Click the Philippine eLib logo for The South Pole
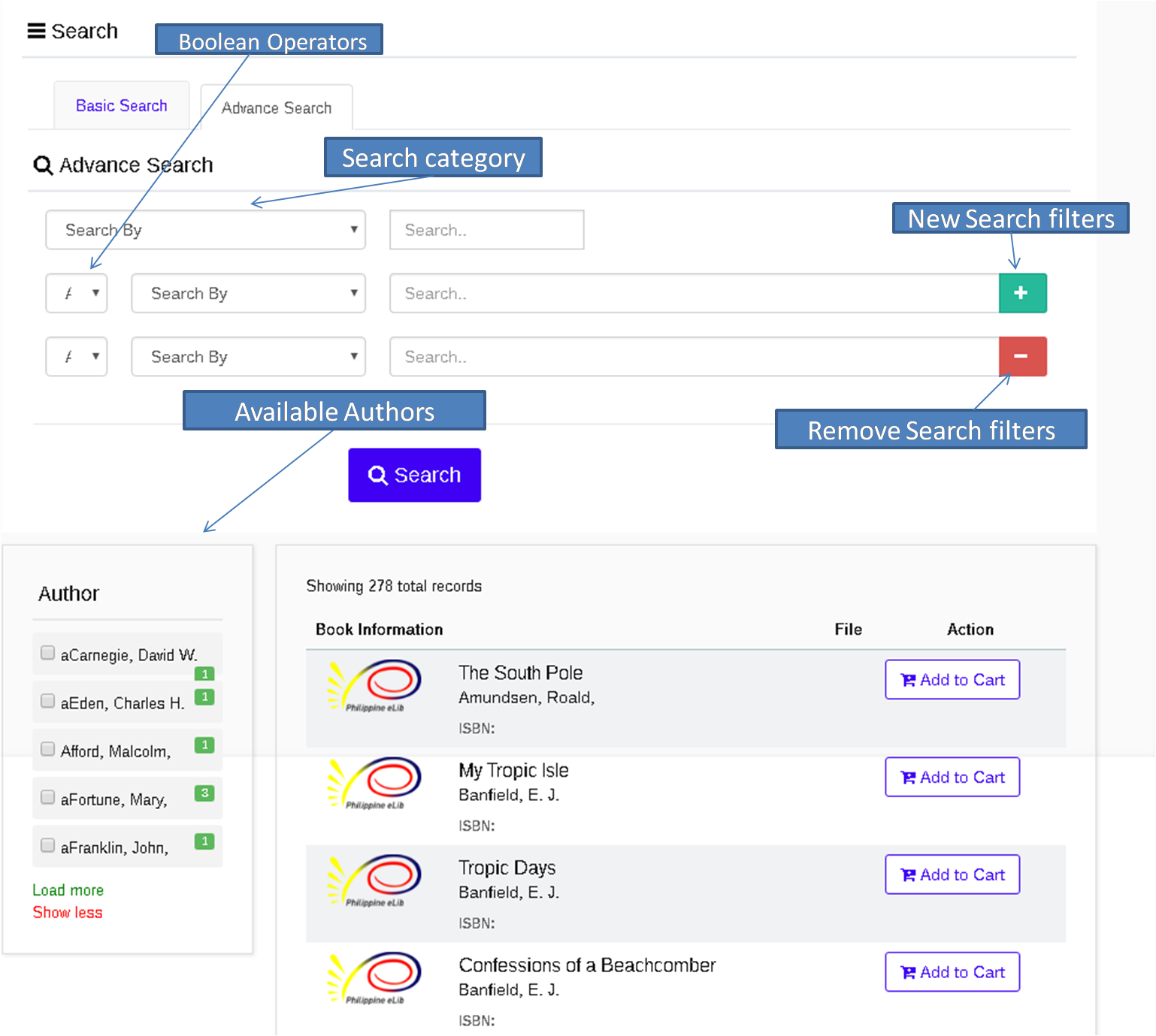 [374, 685]
